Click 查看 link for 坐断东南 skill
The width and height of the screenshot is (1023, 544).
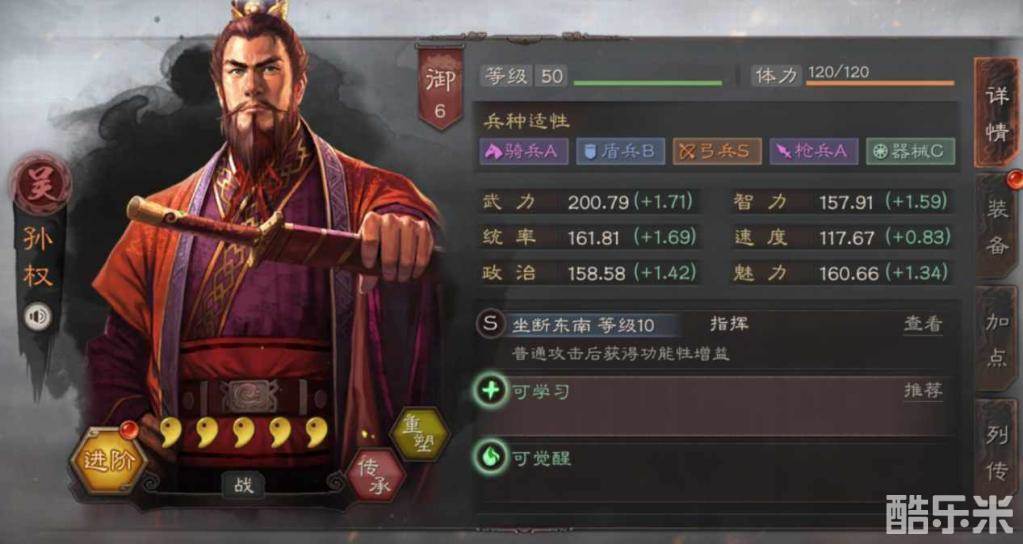coord(923,324)
